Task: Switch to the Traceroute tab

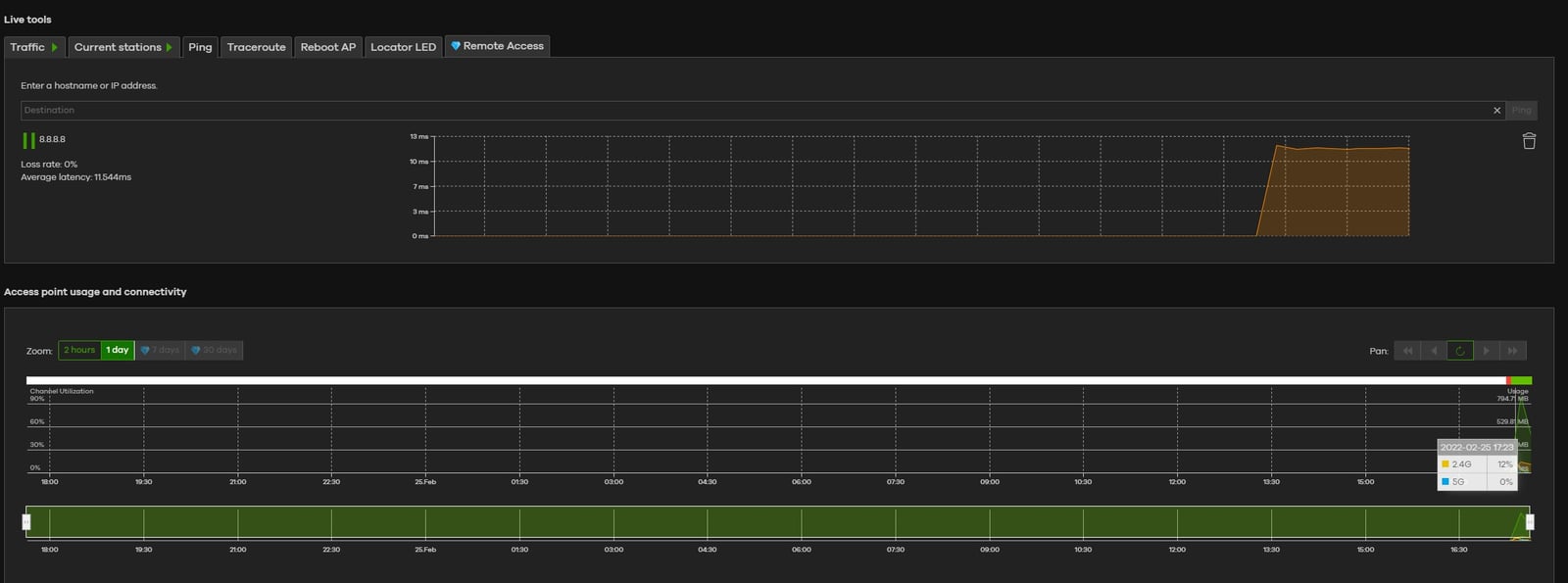Action: (x=256, y=47)
